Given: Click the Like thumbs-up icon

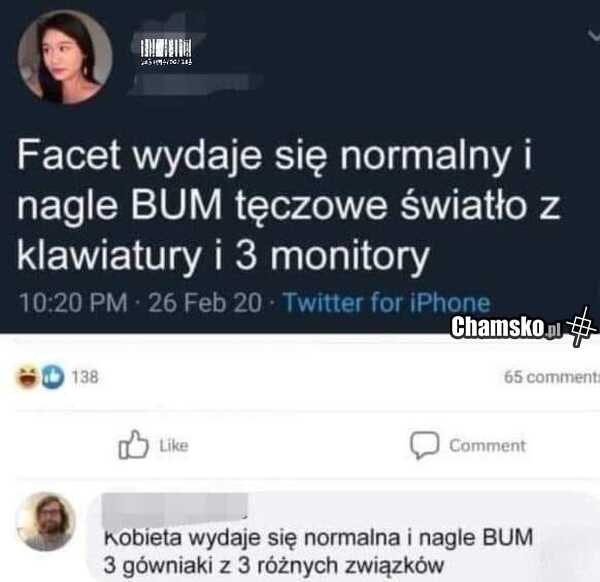Looking at the screenshot, I should 133,445.
